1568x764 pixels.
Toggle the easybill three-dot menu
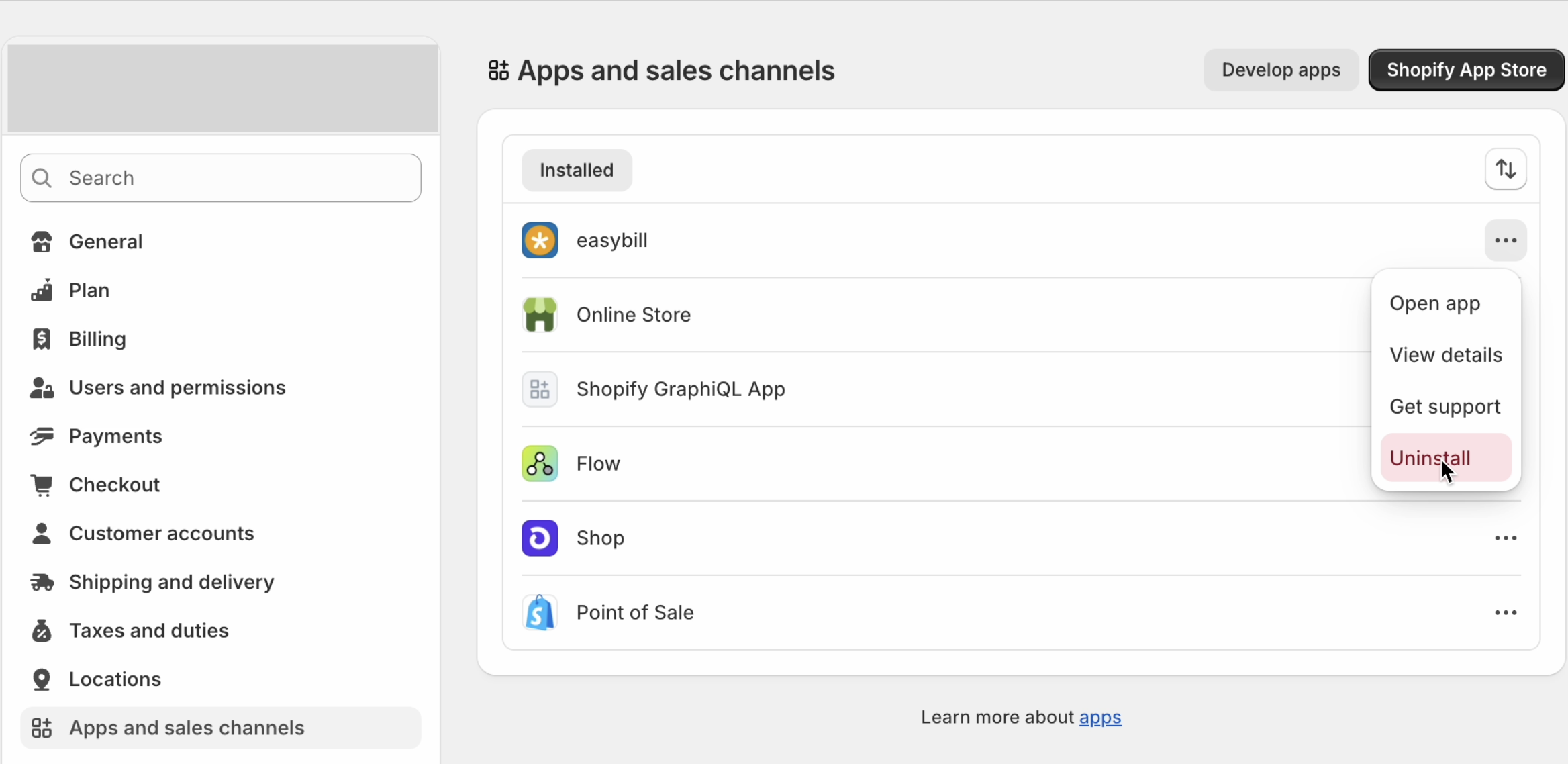[x=1506, y=240]
